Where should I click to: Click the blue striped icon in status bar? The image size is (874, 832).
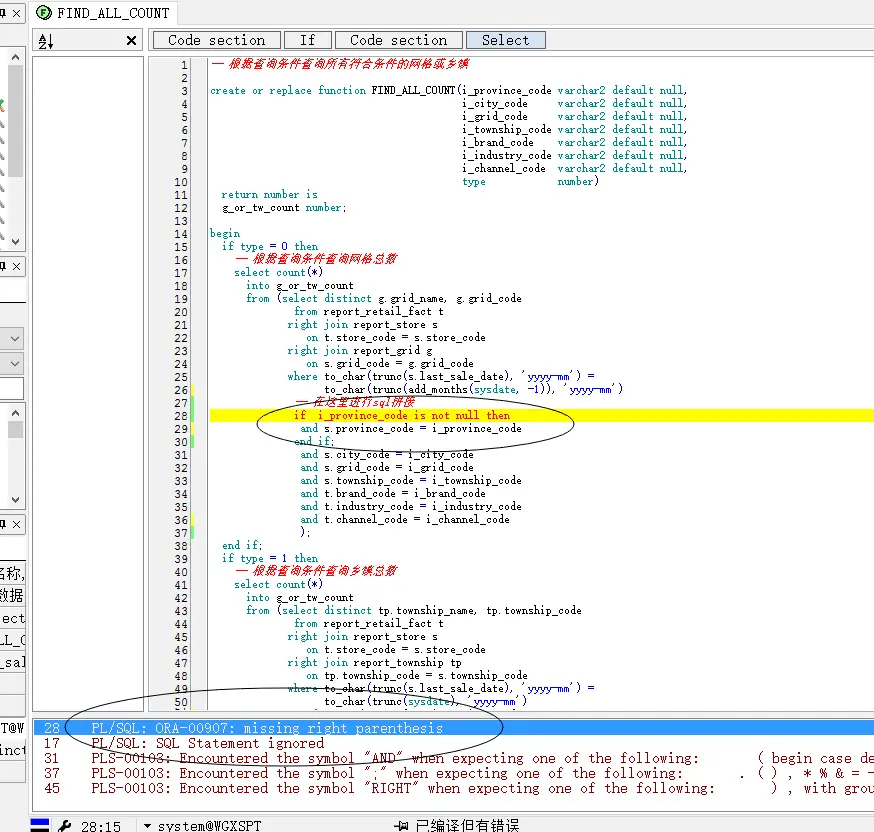coord(40,825)
